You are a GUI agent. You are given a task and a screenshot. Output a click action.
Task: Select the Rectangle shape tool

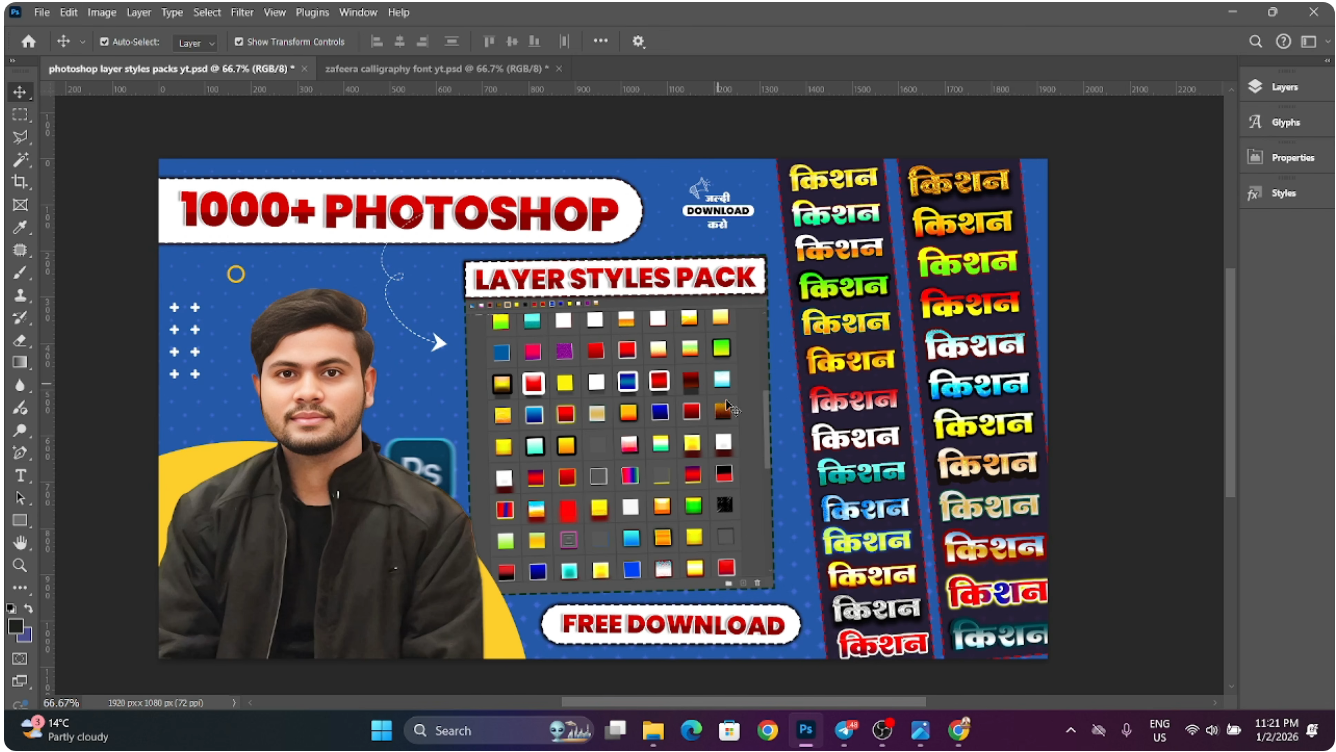pyautogui.click(x=20, y=520)
